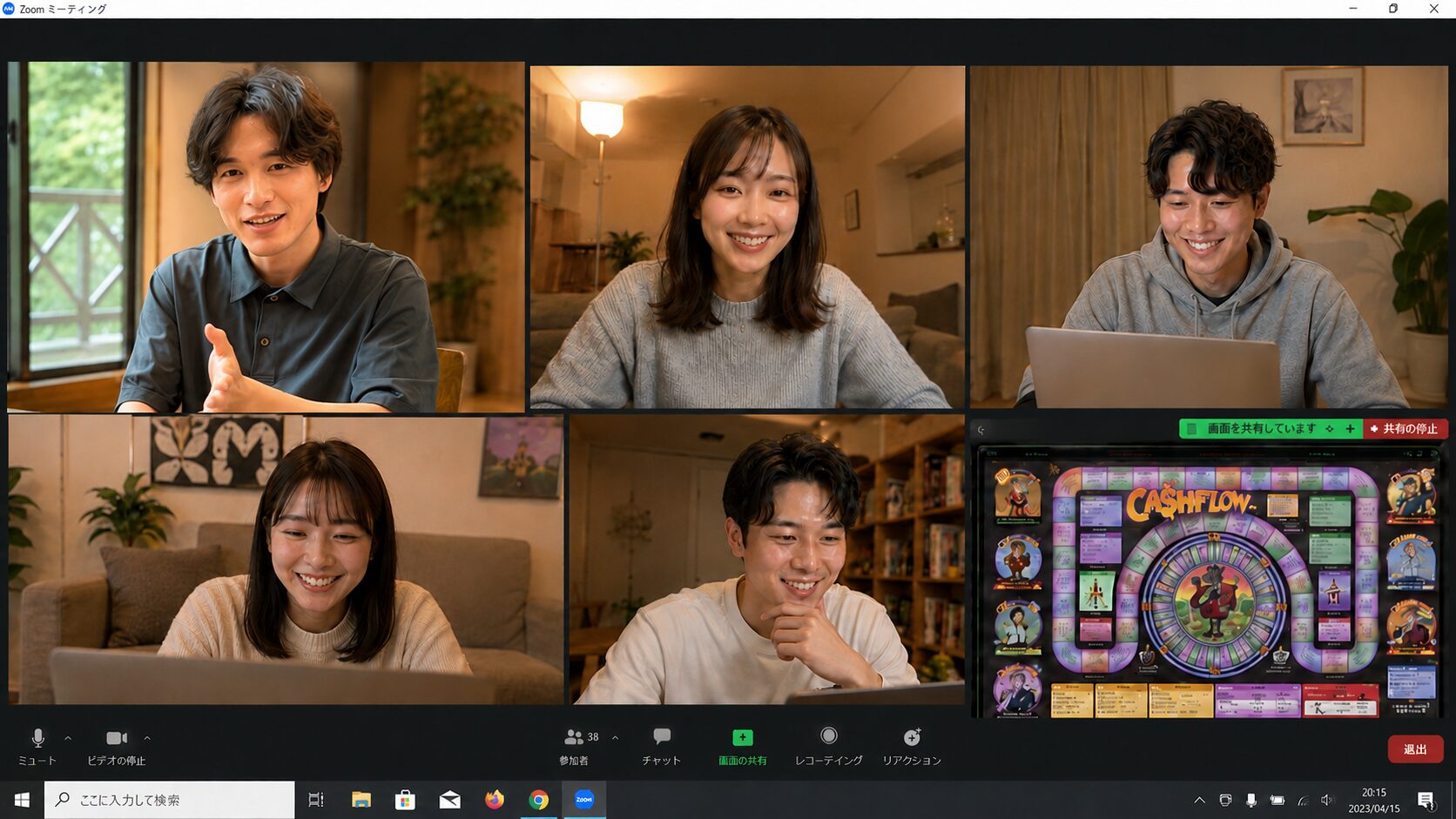Select man by bookshelf video tile
The height and width of the screenshot is (819, 1456).
pyautogui.click(x=766, y=560)
